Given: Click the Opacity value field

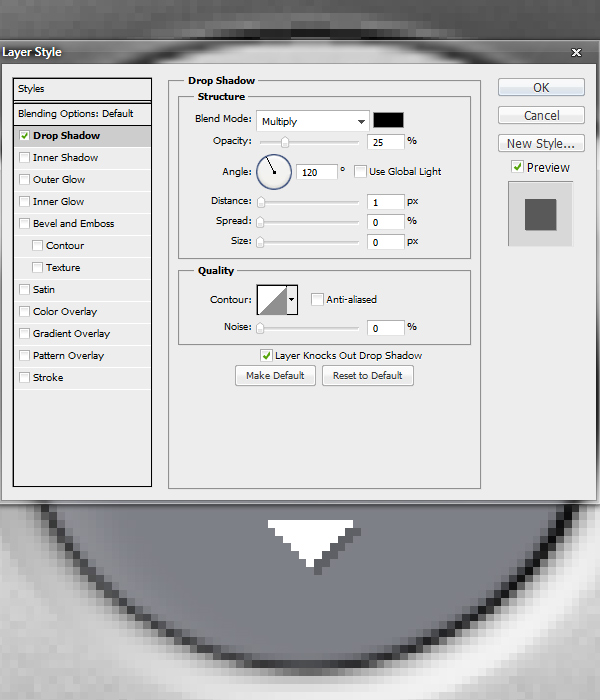Looking at the screenshot, I should [386, 142].
